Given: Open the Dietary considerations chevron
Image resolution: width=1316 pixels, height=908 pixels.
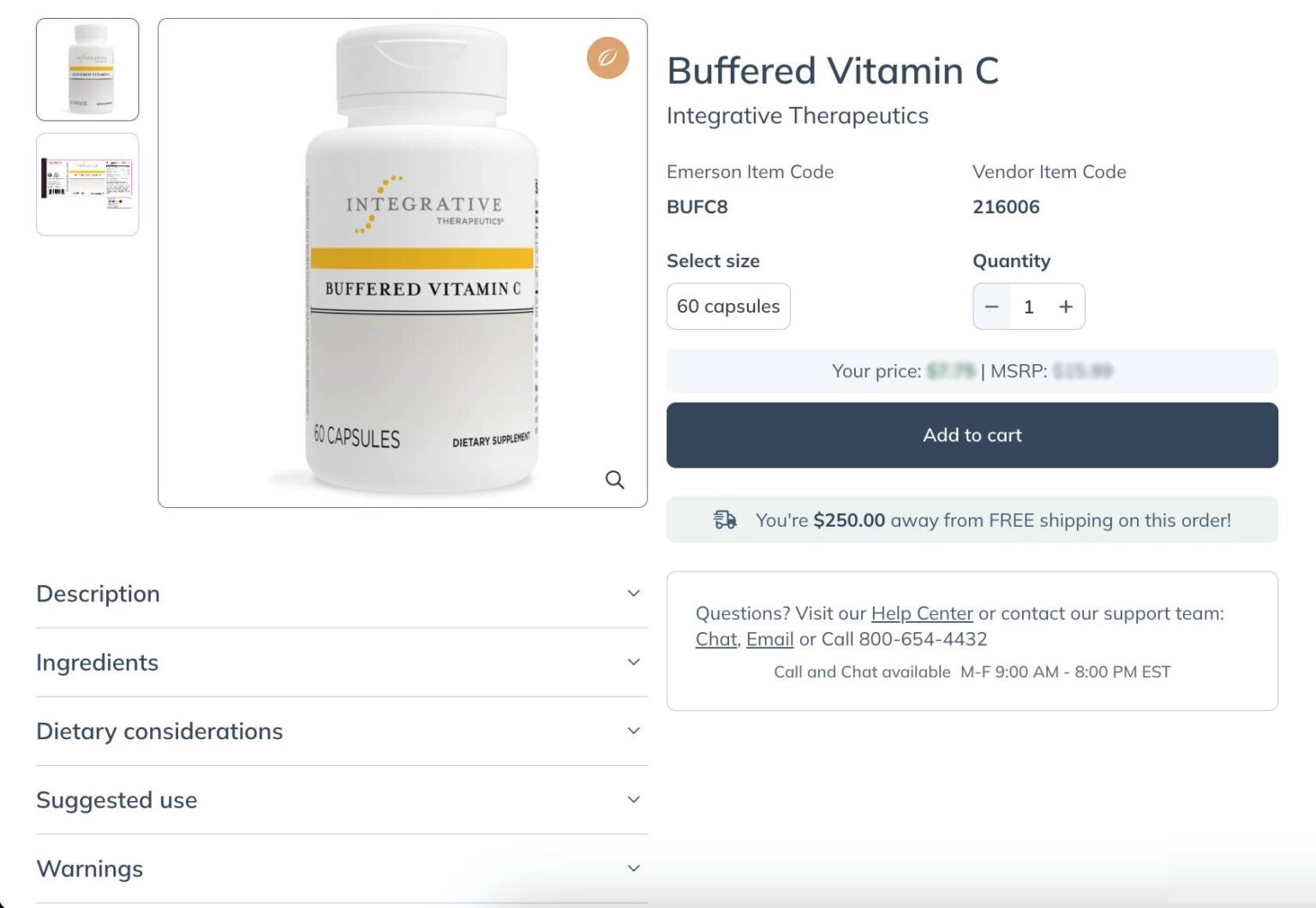Looking at the screenshot, I should 633,731.
